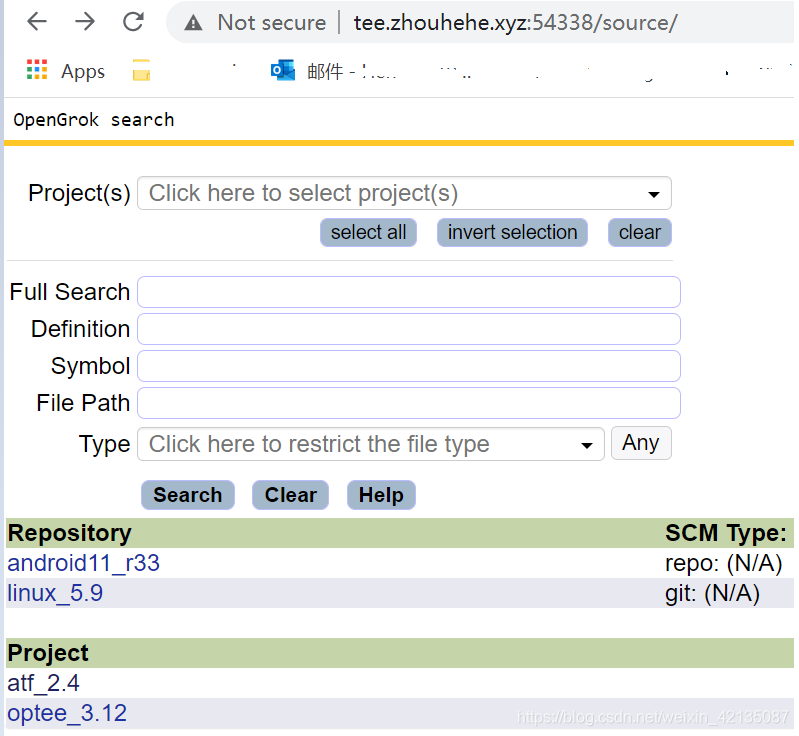The height and width of the screenshot is (736, 799).
Task: Click the File Path field label
Action: click(83, 403)
